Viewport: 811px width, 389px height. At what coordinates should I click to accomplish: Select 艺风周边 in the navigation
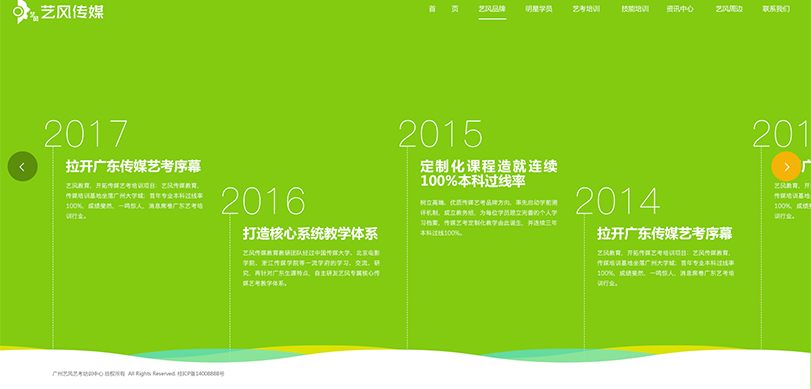point(729,9)
